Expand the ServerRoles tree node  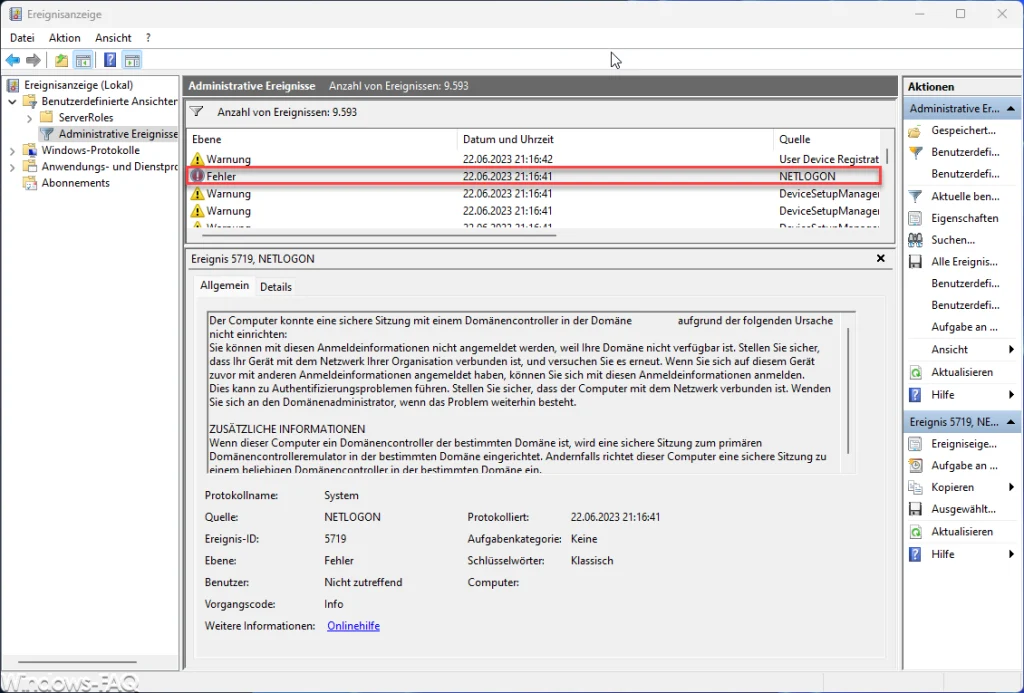29,118
